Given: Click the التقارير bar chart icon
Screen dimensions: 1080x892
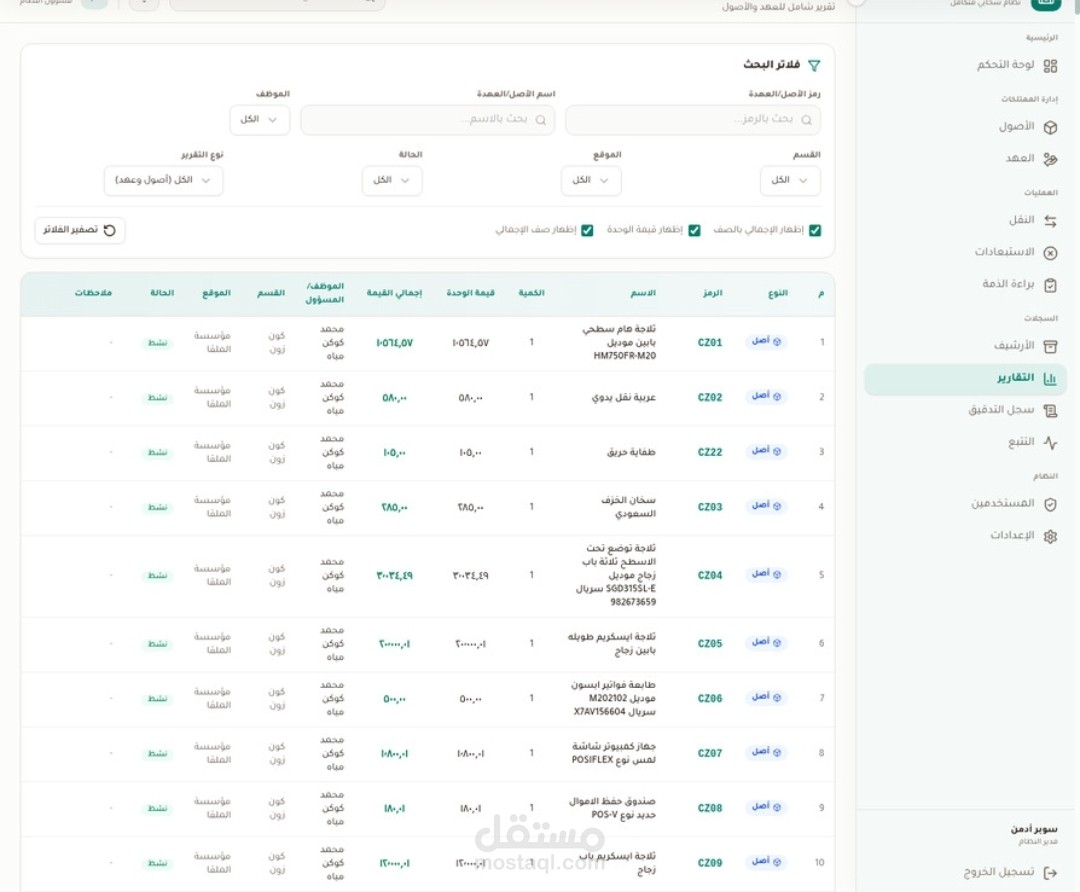Looking at the screenshot, I should (1050, 378).
